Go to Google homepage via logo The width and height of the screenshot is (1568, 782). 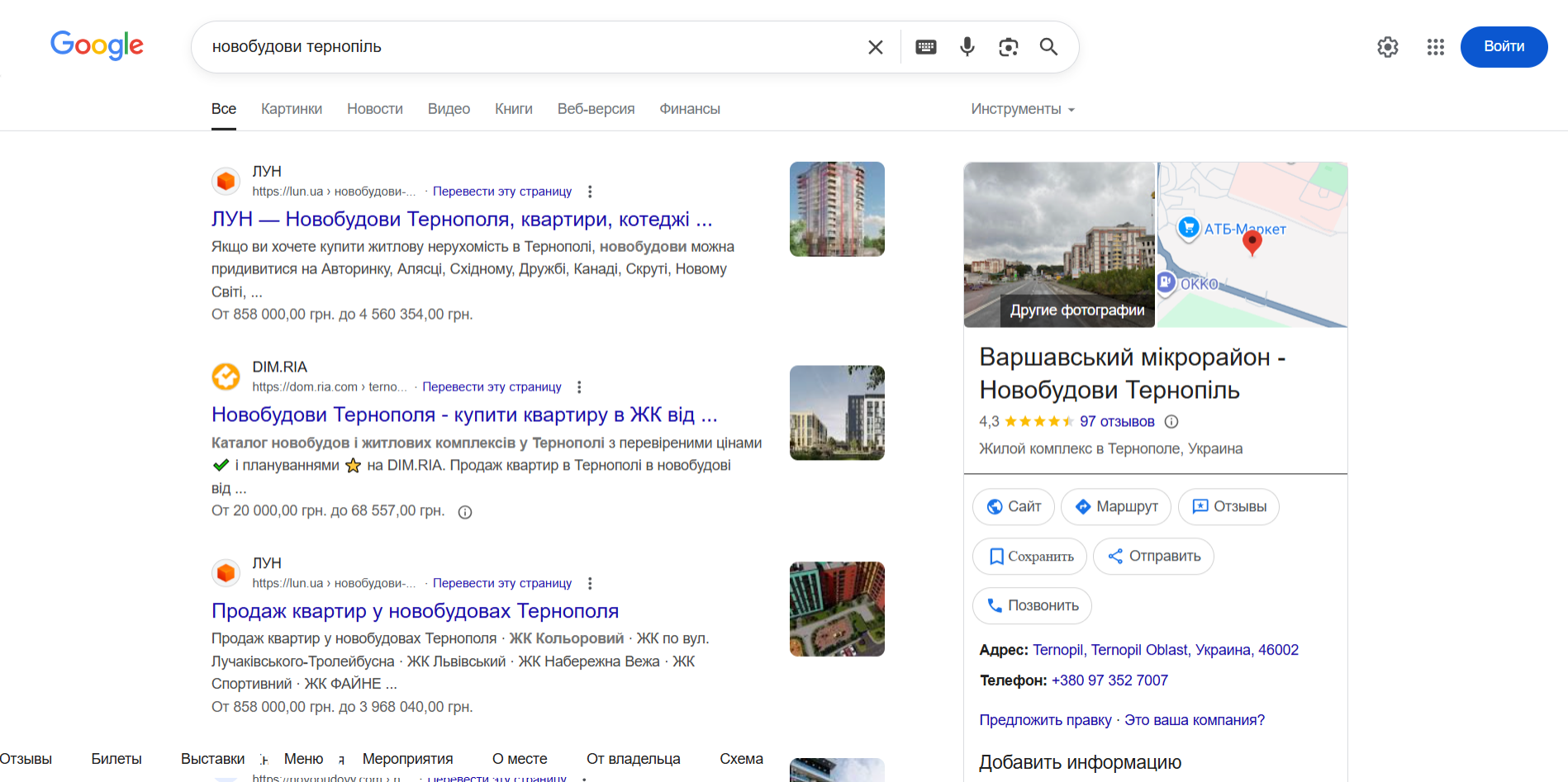tap(97, 45)
